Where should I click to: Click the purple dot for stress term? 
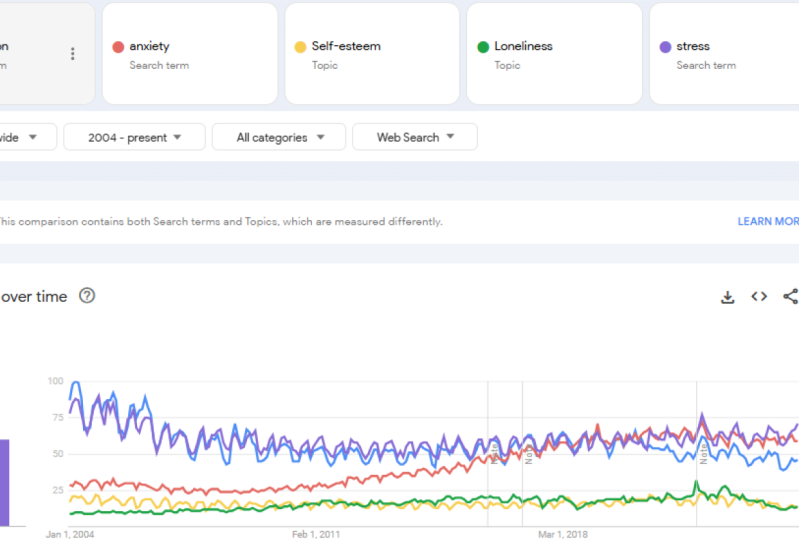[x=665, y=47]
